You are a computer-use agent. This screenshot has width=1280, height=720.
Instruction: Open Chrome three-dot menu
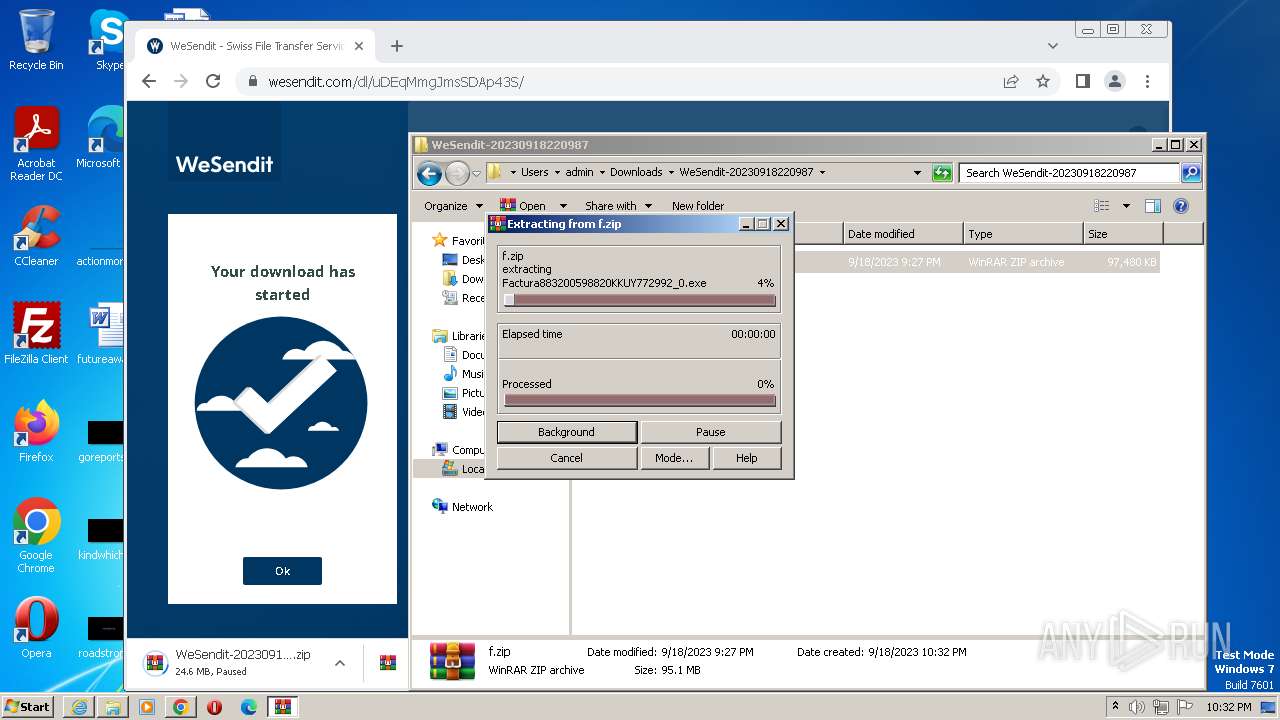click(1148, 81)
